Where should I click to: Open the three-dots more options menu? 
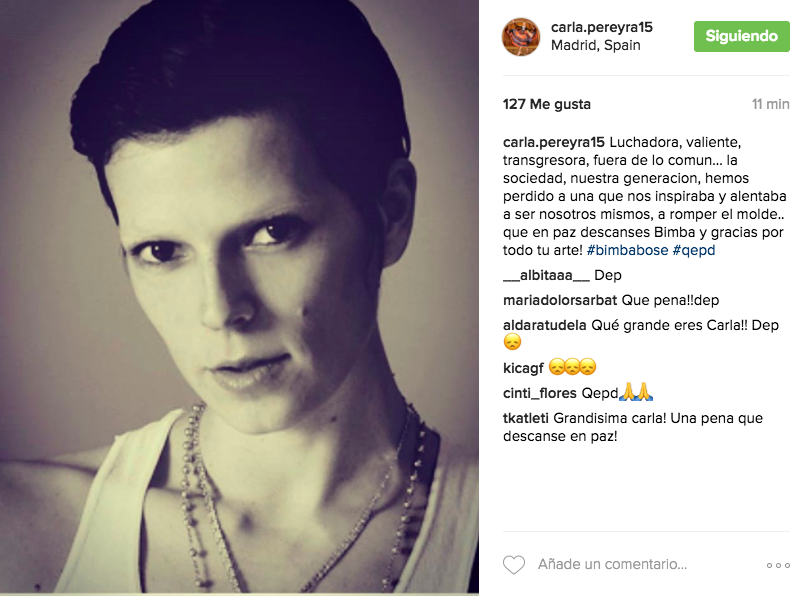coord(778,565)
